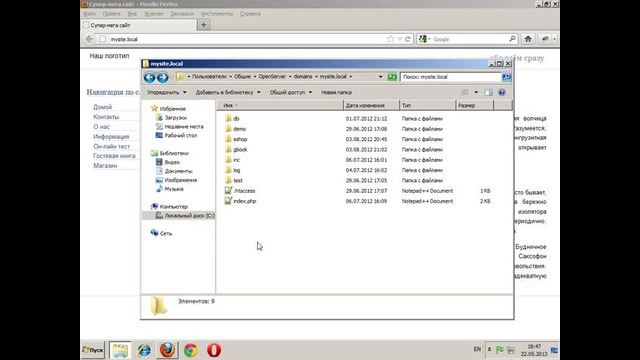Click Домой link on webpage
This screenshot has height=360, width=640.
pyautogui.click(x=102, y=107)
